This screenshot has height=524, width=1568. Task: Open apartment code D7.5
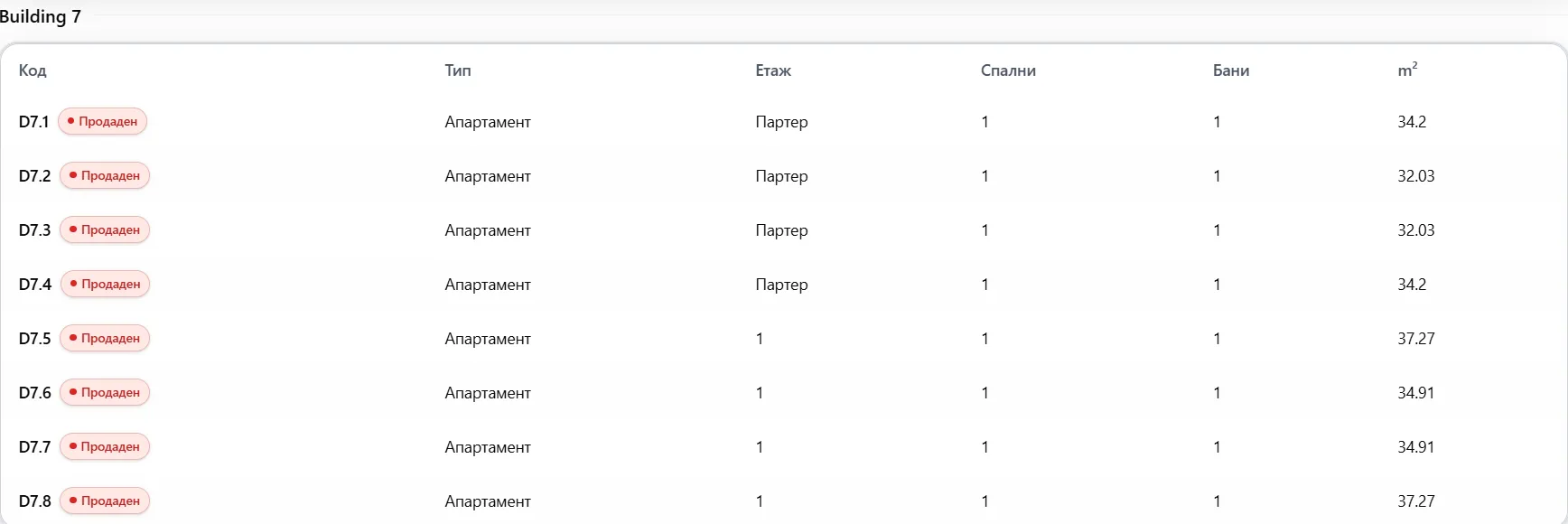point(34,339)
